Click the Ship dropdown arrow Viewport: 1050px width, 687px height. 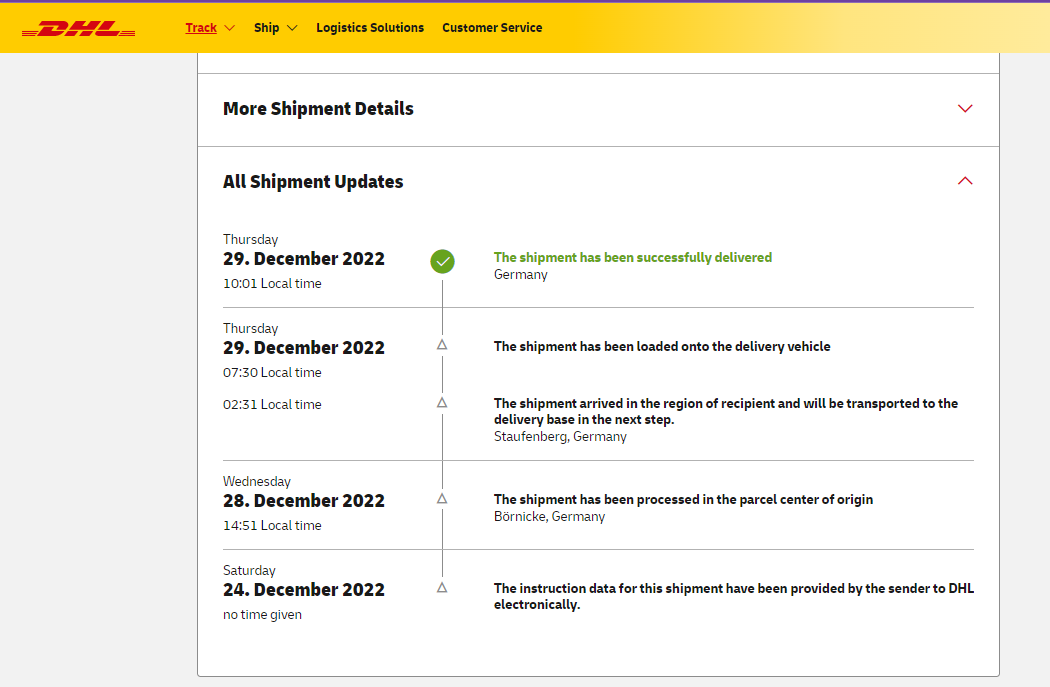pyautogui.click(x=292, y=28)
